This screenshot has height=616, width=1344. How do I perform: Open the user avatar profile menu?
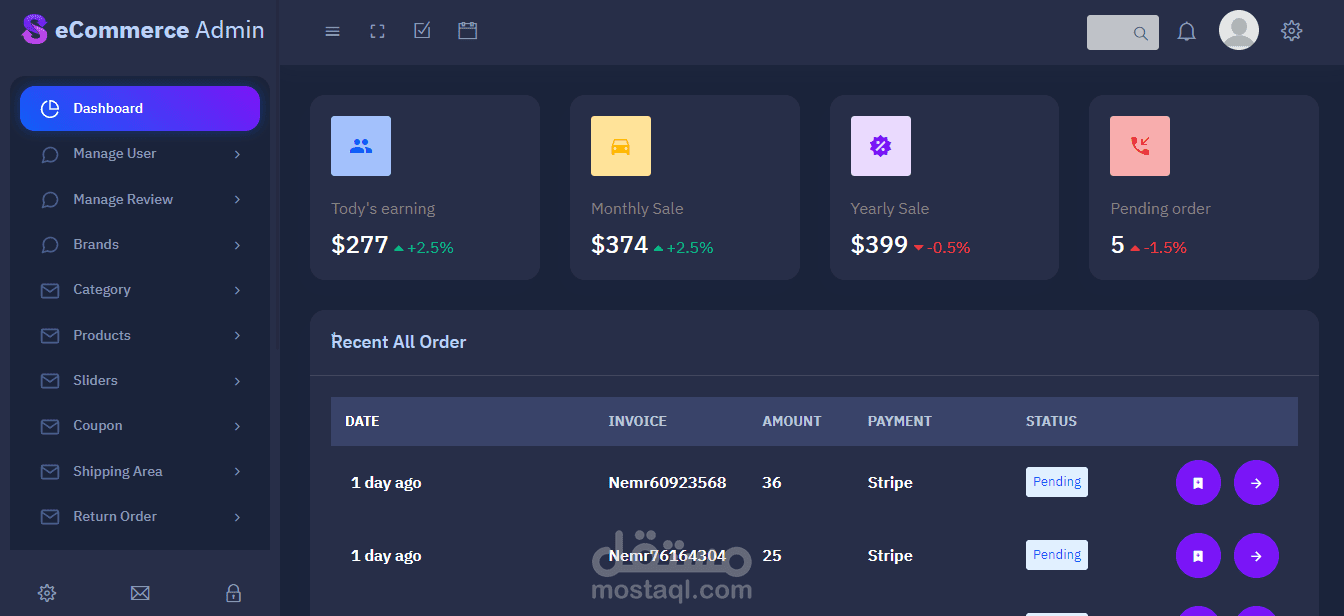(1239, 30)
